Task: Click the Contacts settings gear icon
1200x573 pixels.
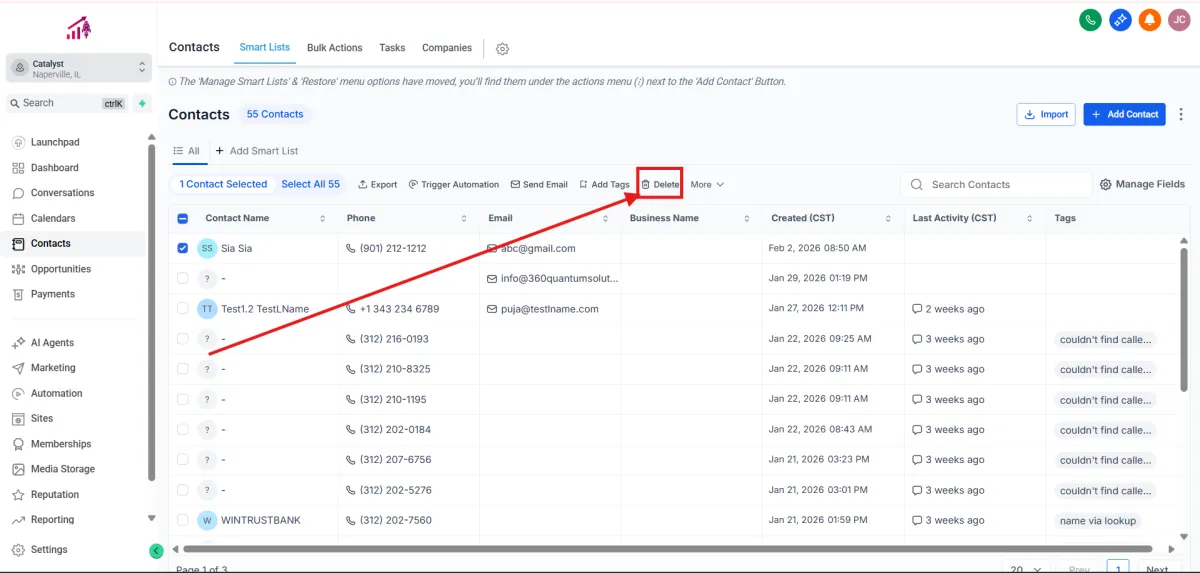Action: 503,48
